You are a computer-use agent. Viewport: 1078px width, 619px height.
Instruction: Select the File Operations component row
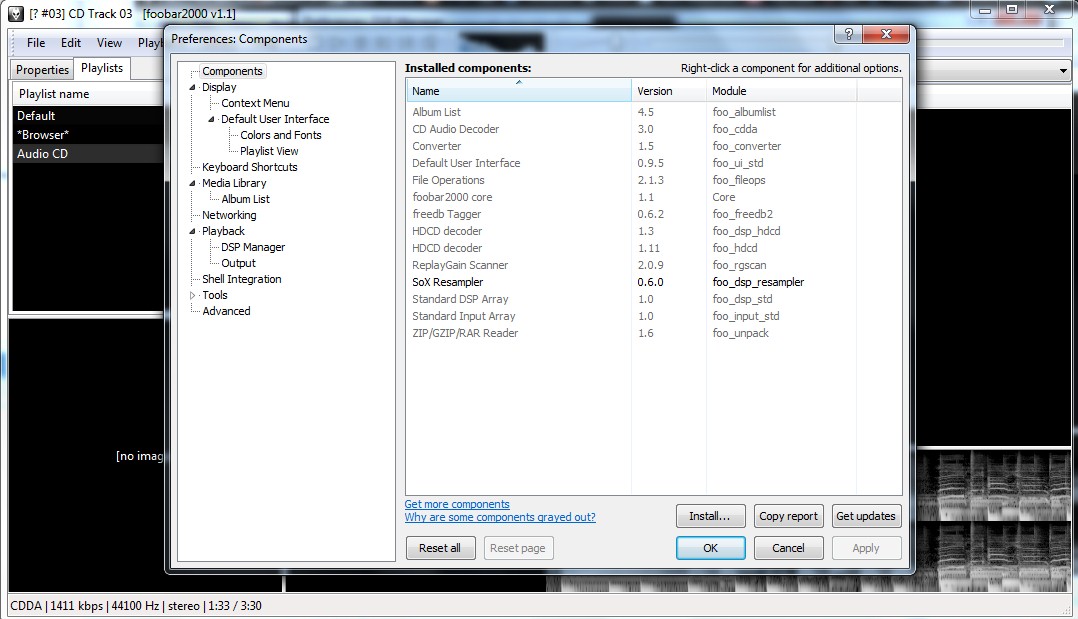[x=653, y=180]
